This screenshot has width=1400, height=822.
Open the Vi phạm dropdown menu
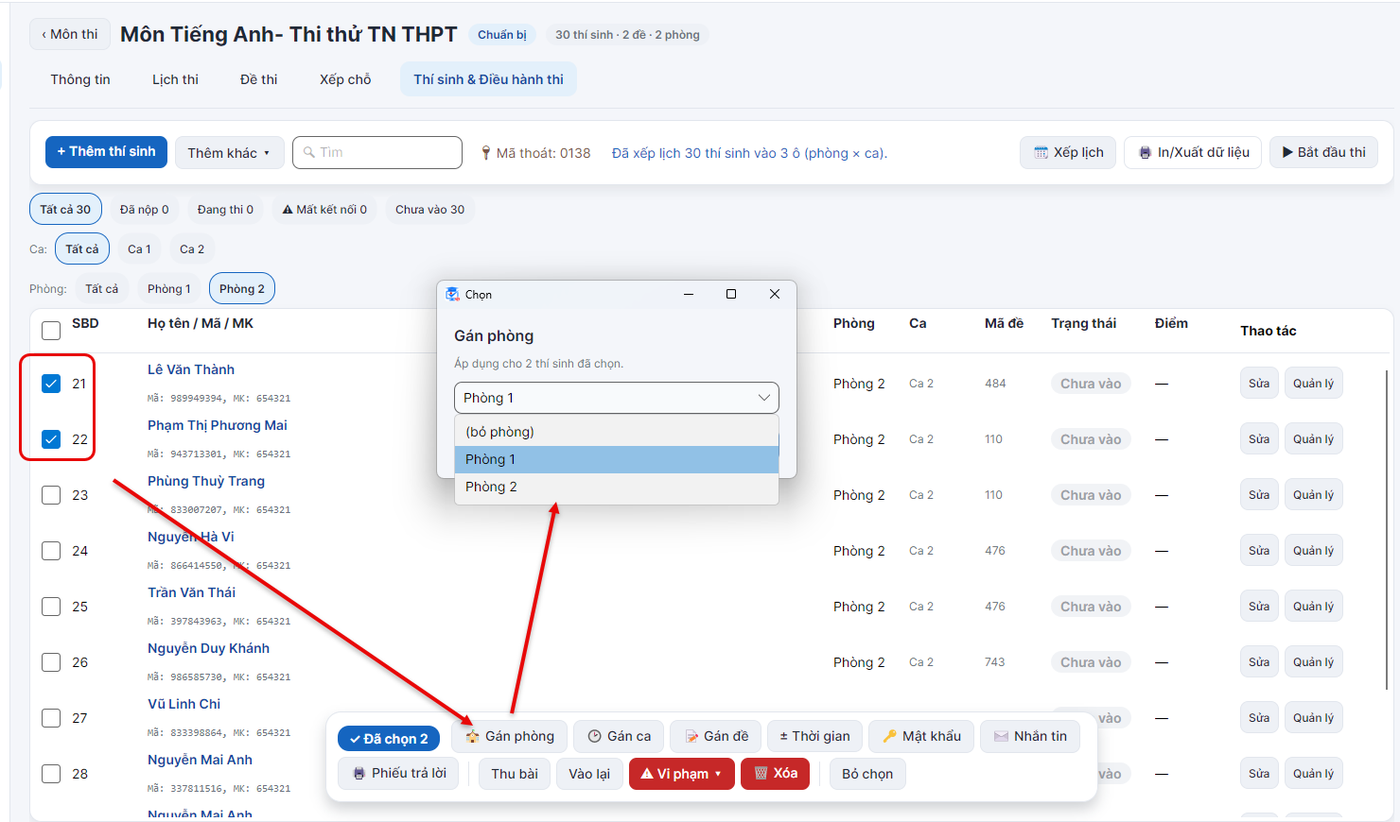pos(681,774)
